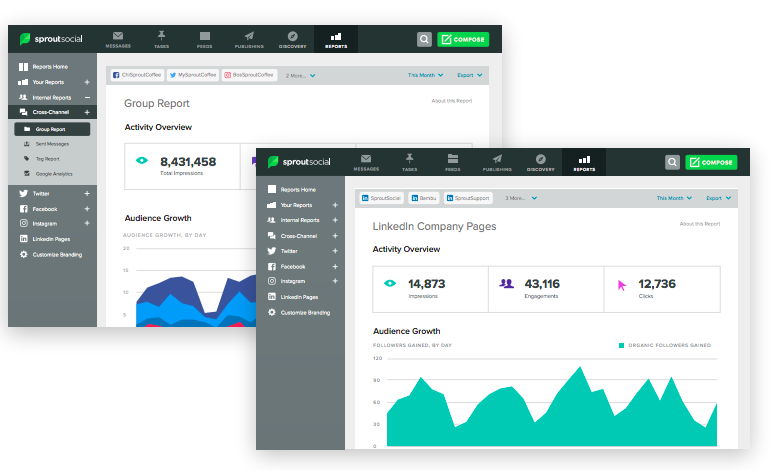The width and height of the screenshot is (771, 470).
Task: Click Total Impressions eye icon in Group Report
Action: click(142, 160)
